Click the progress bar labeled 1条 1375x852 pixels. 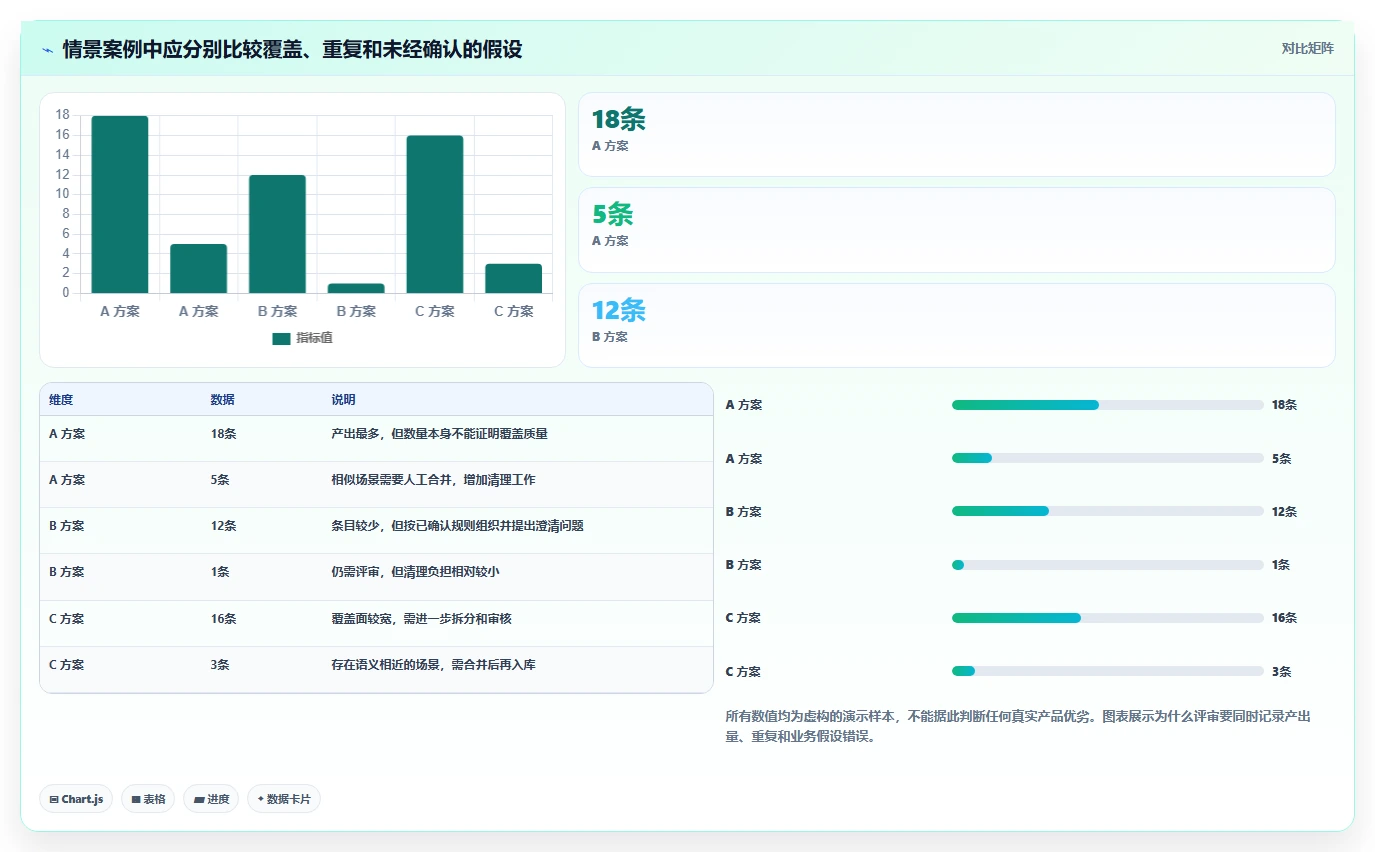point(1108,565)
